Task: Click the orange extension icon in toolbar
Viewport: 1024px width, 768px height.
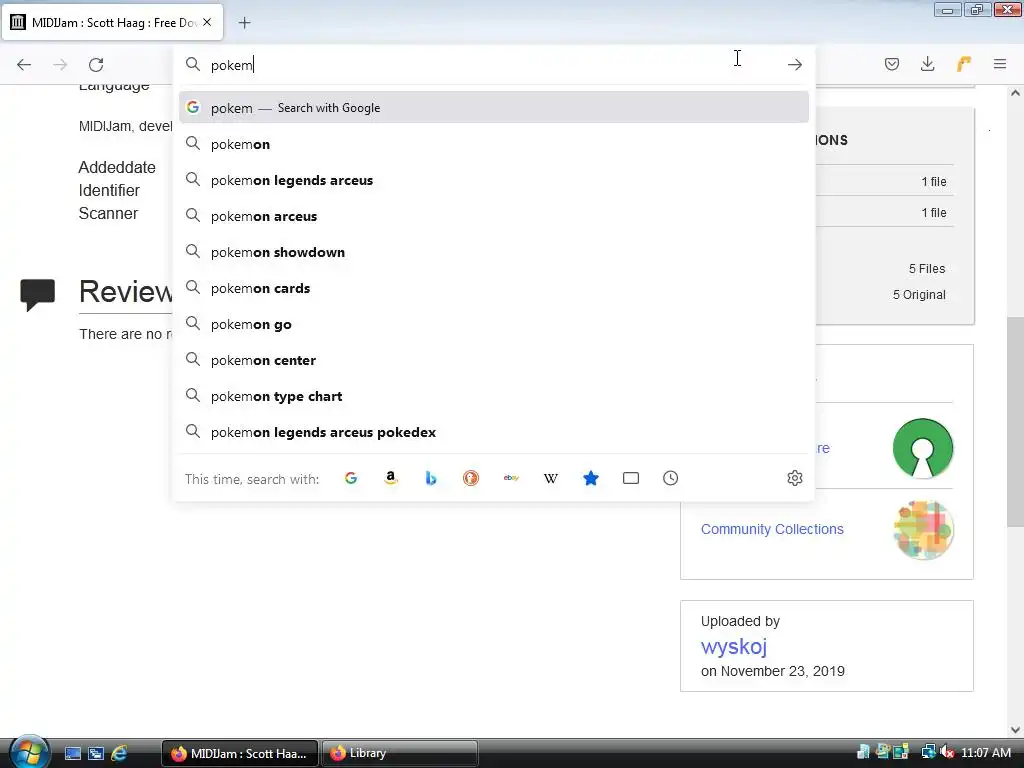Action: click(x=964, y=64)
